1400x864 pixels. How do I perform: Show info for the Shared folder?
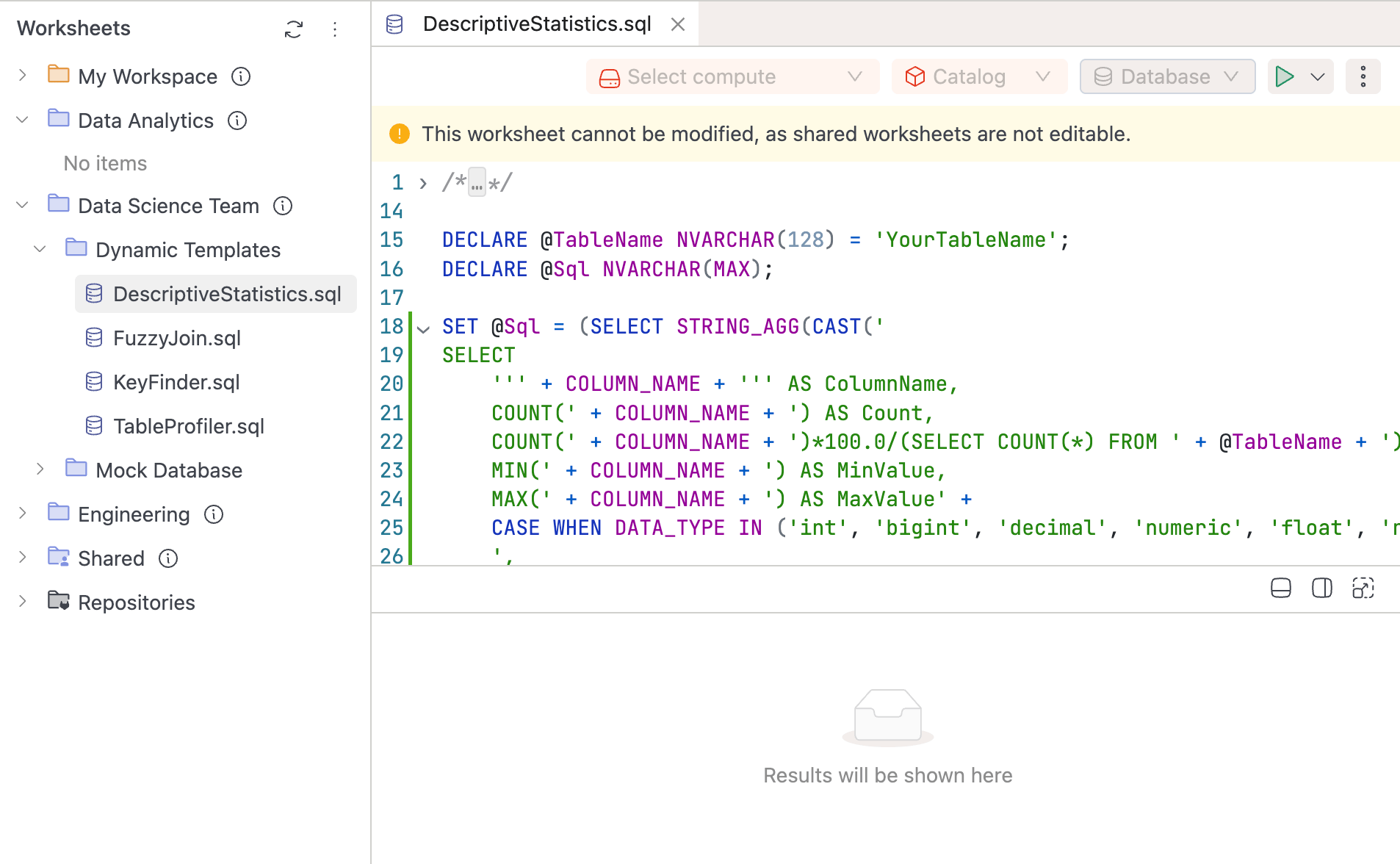(x=168, y=558)
